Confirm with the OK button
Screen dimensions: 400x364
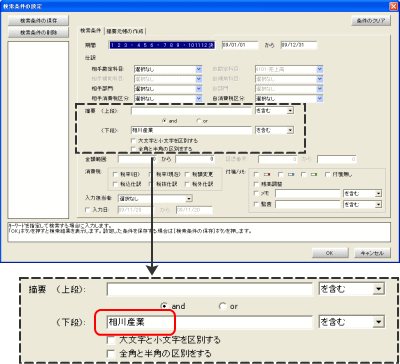[330, 253]
